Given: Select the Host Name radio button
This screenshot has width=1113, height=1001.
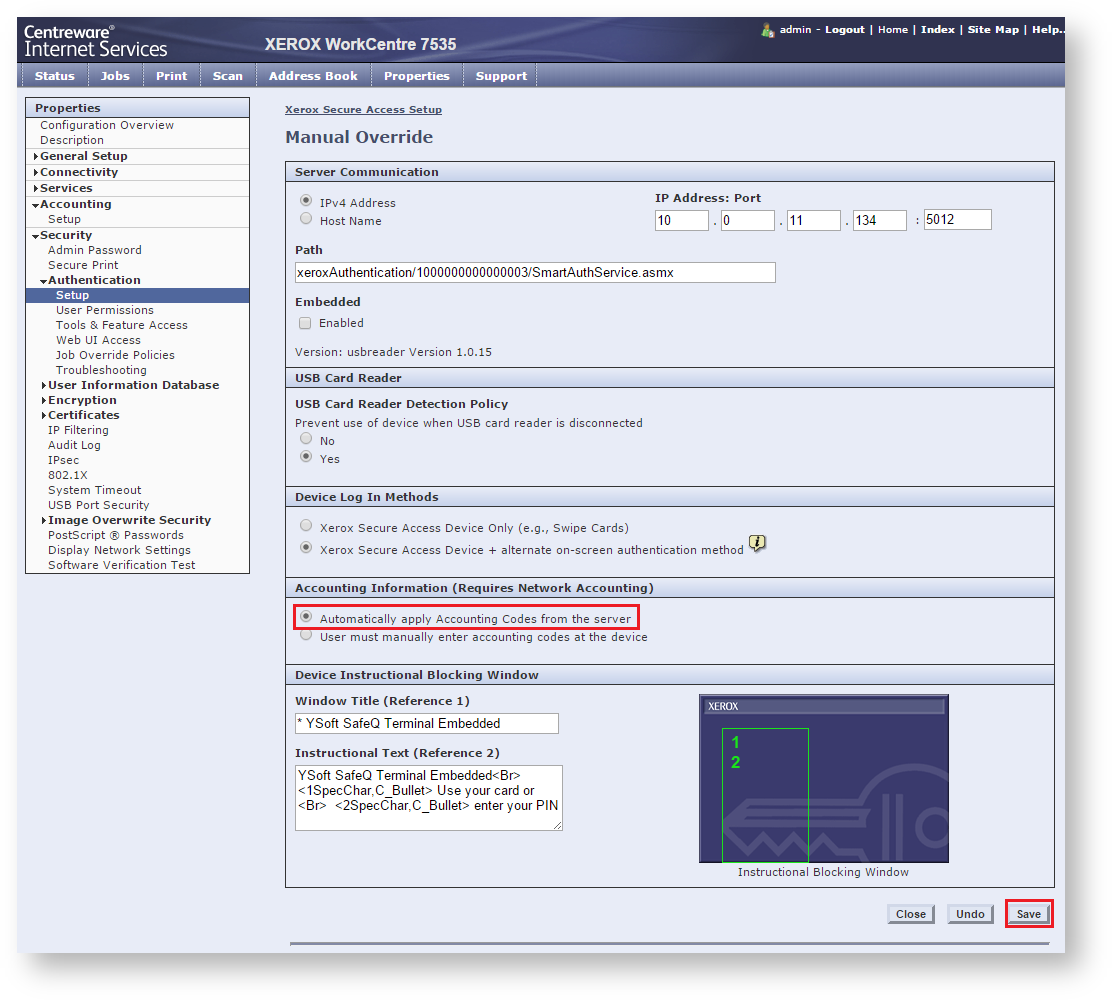Looking at the screenshot, I should point(306,219).
